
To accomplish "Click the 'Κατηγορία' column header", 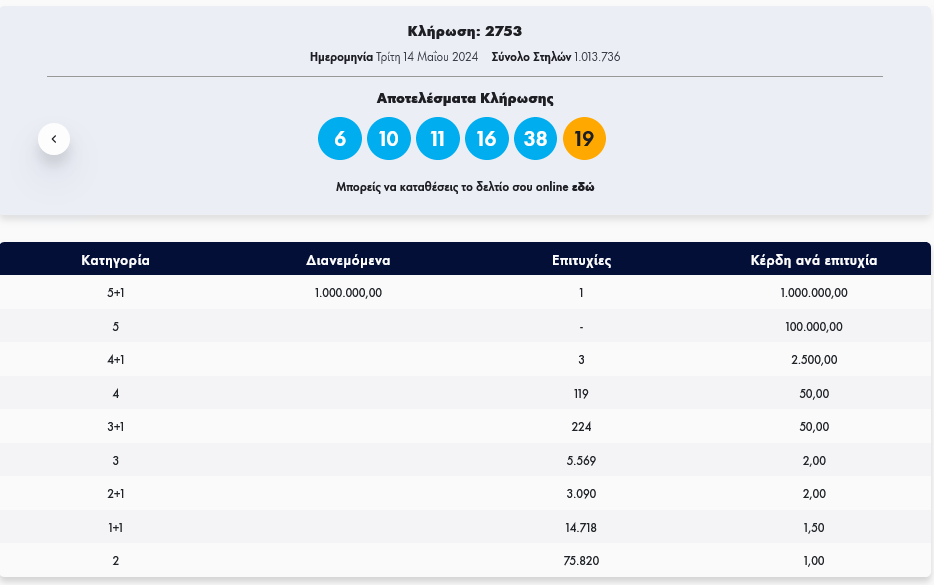I will (116, 260).
